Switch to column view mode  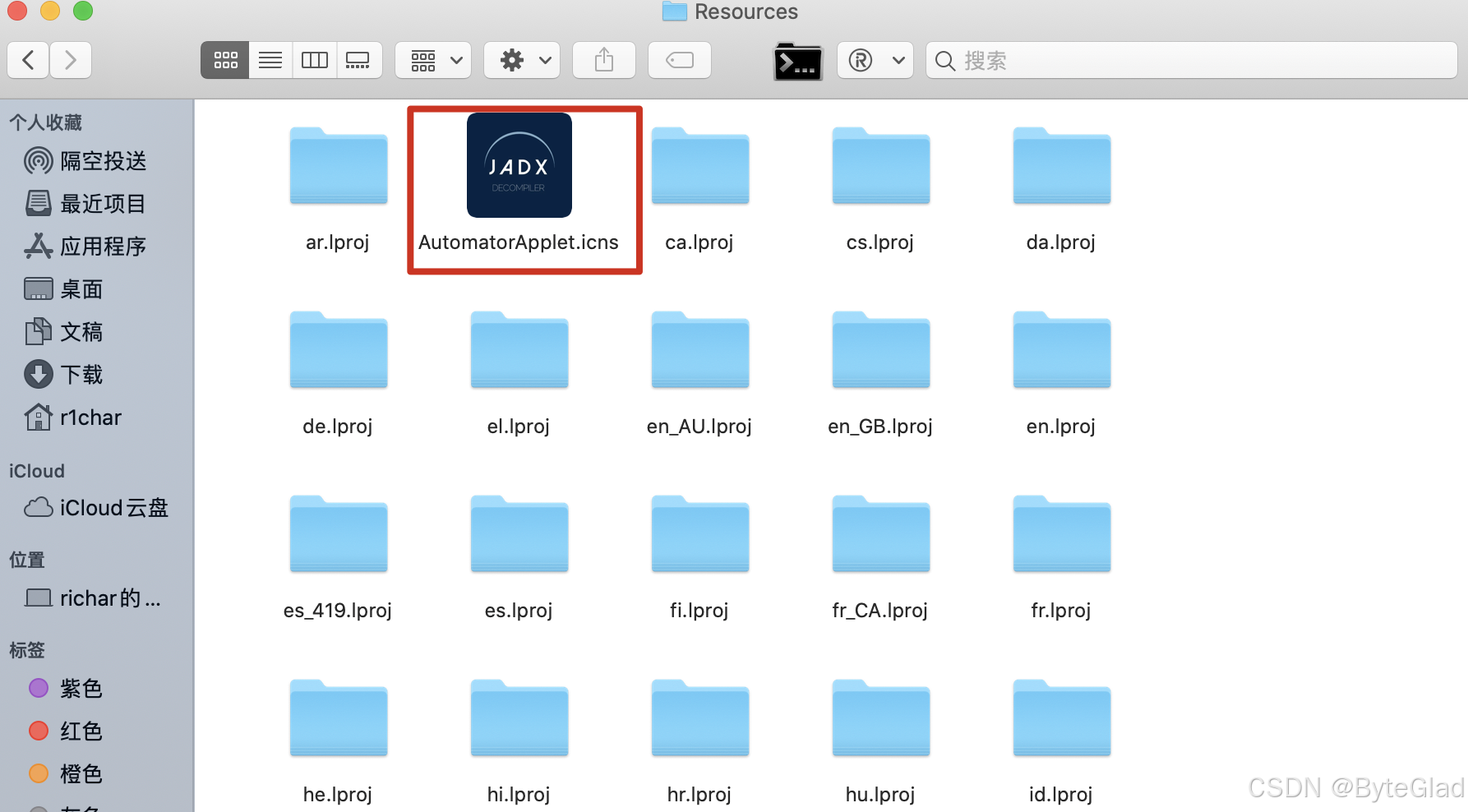314,60
